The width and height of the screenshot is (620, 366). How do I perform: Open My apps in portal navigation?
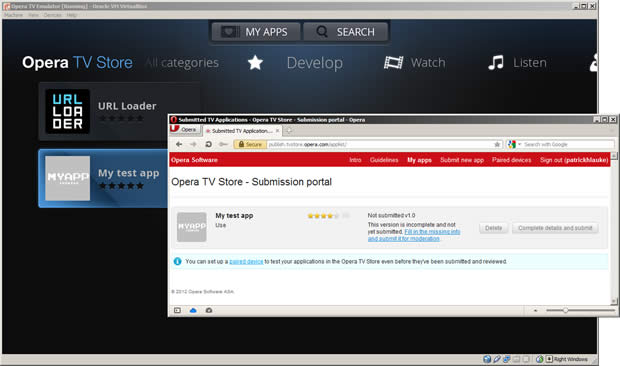coord(419,160)
